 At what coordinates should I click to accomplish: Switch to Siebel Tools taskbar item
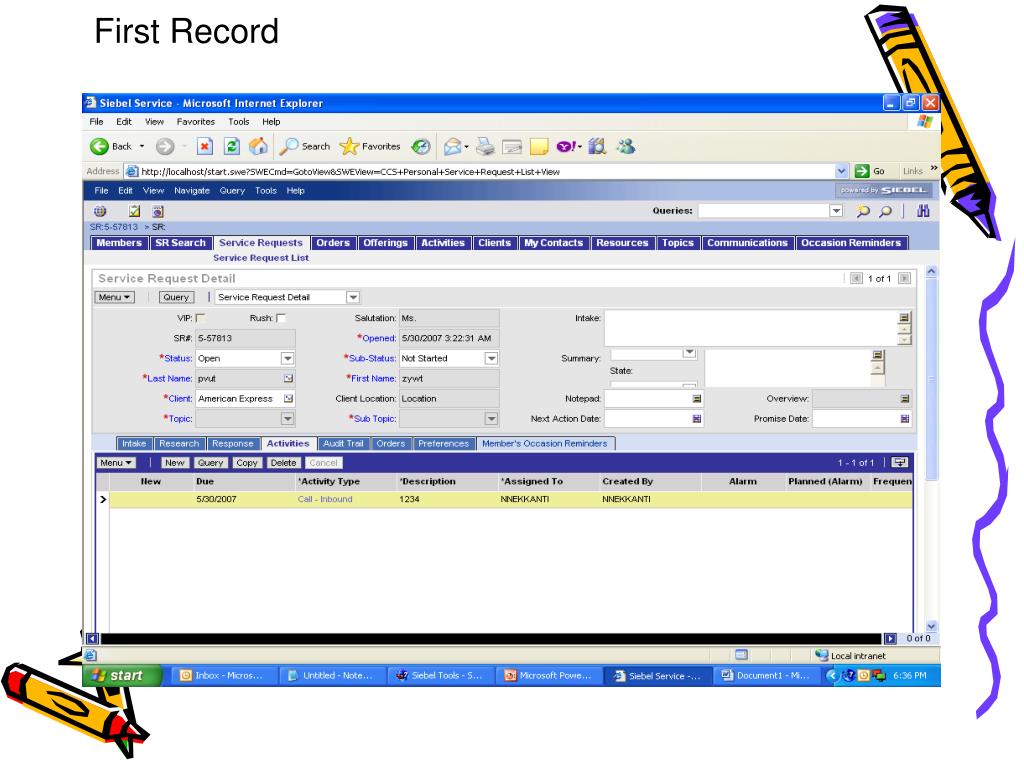[x=440, y=675]
